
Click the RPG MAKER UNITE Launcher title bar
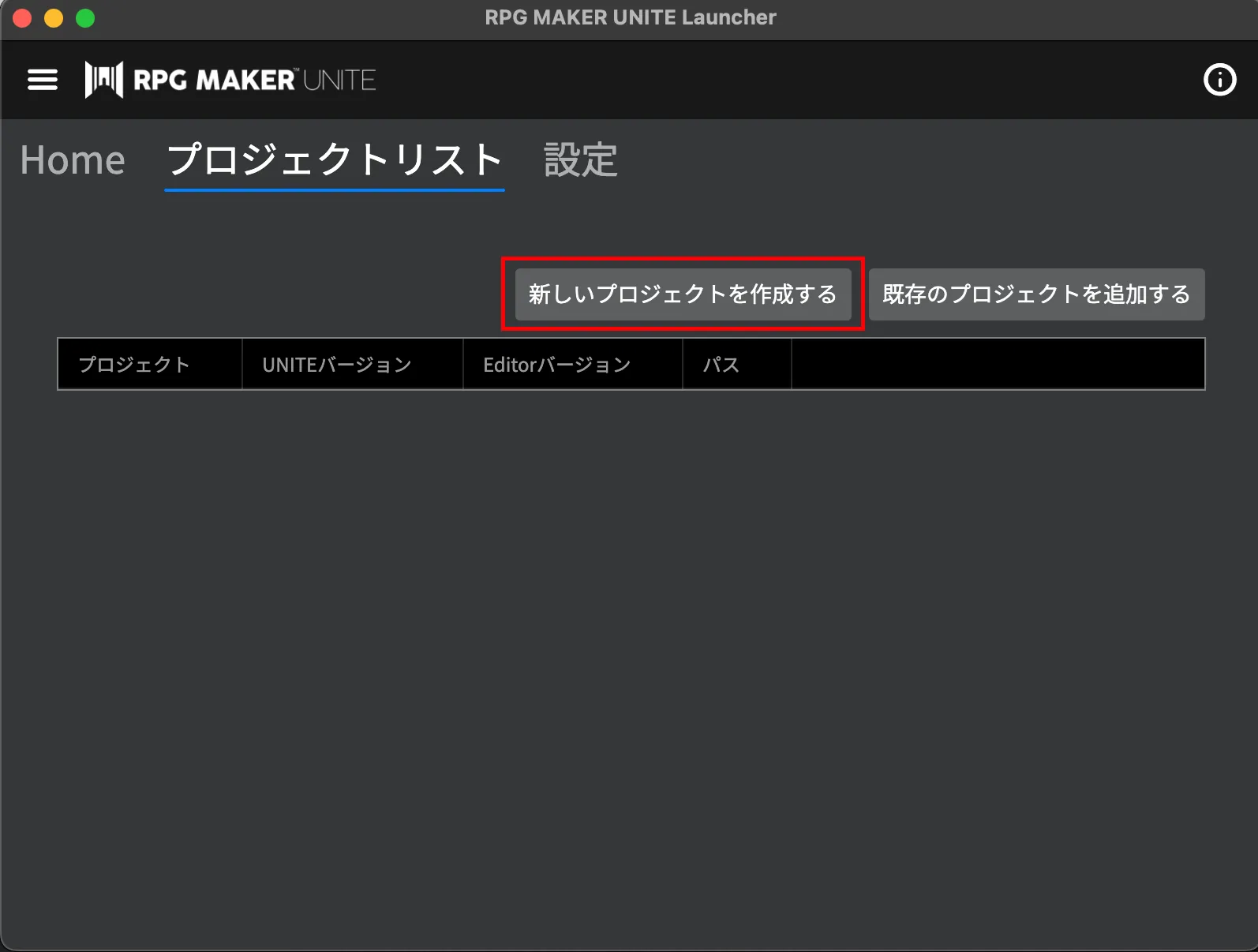pos(630,18)
